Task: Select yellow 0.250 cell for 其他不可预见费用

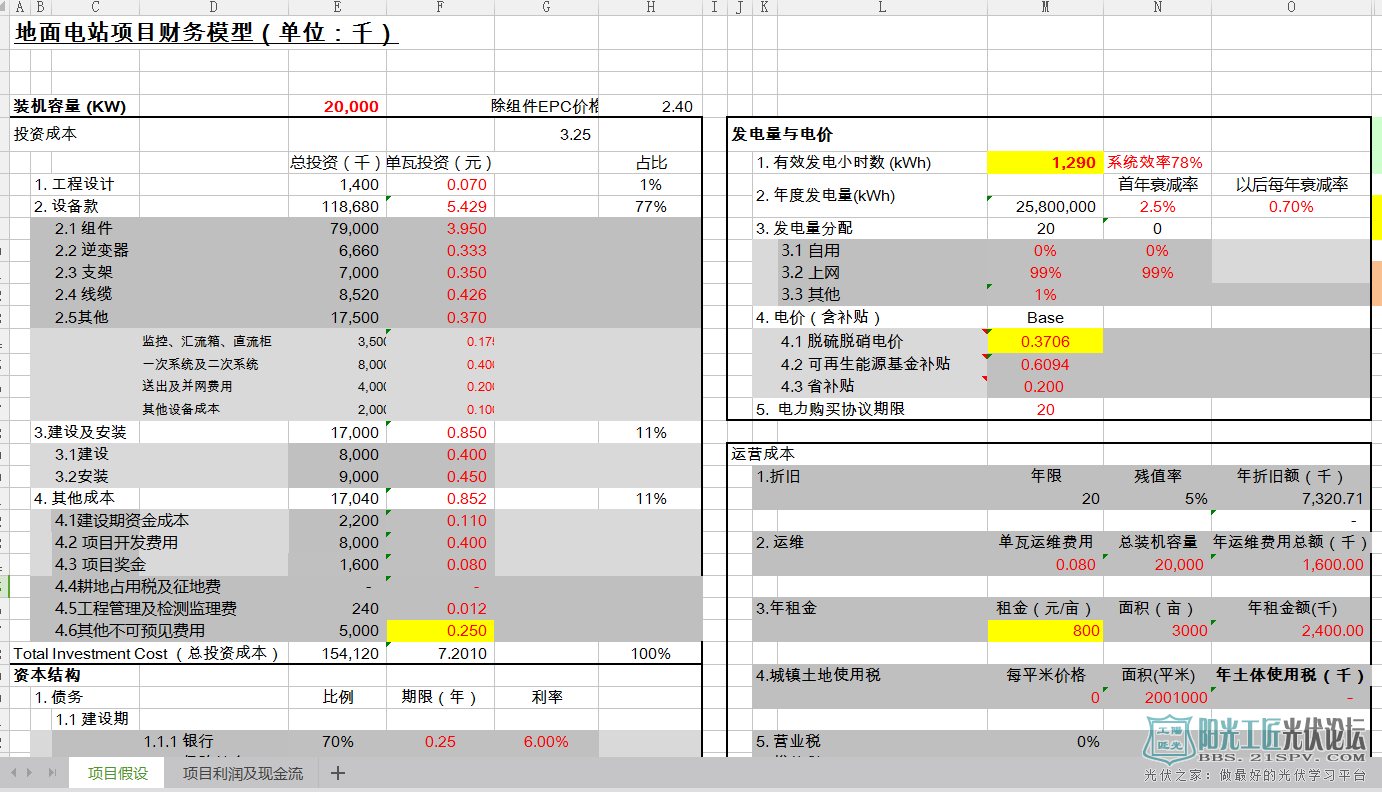Action: (440, 630)
